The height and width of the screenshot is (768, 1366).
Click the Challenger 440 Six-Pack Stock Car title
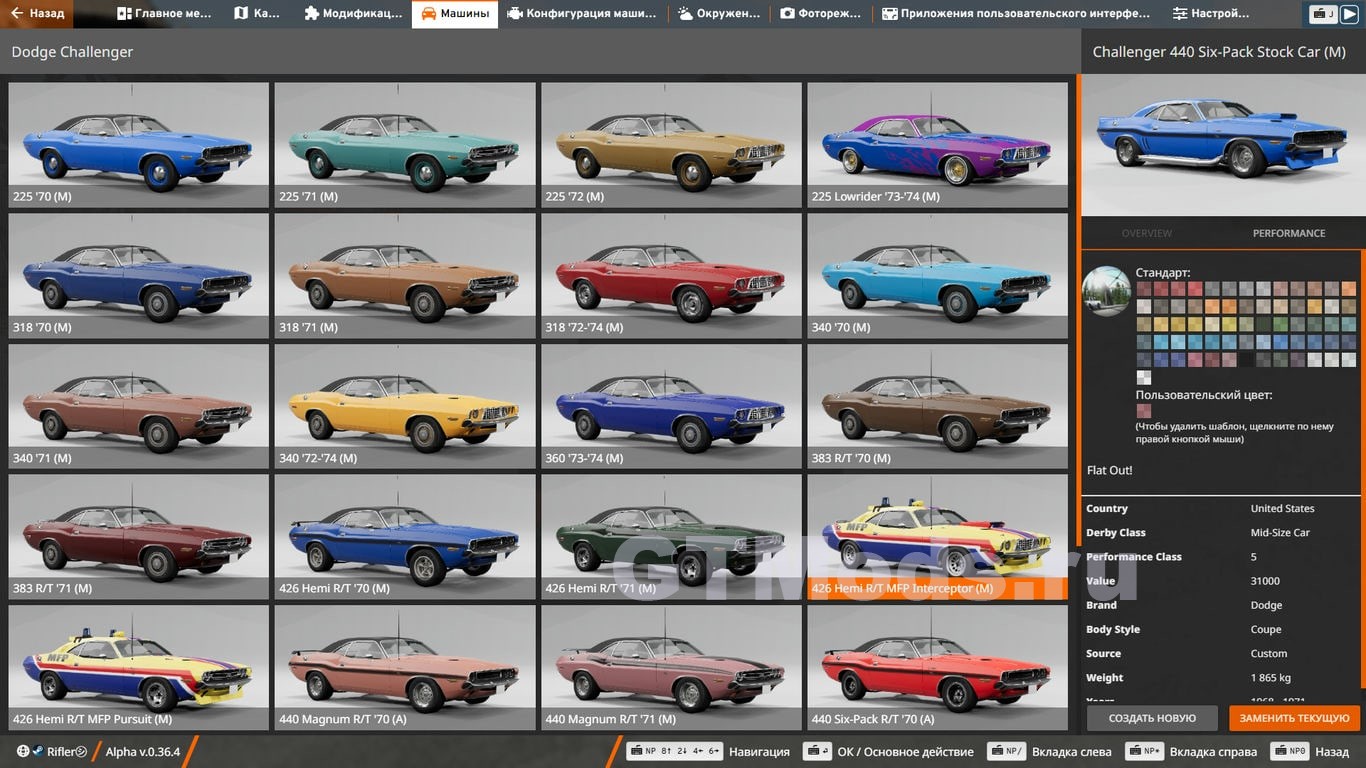pyautogui.click(x=1219, y=52)
